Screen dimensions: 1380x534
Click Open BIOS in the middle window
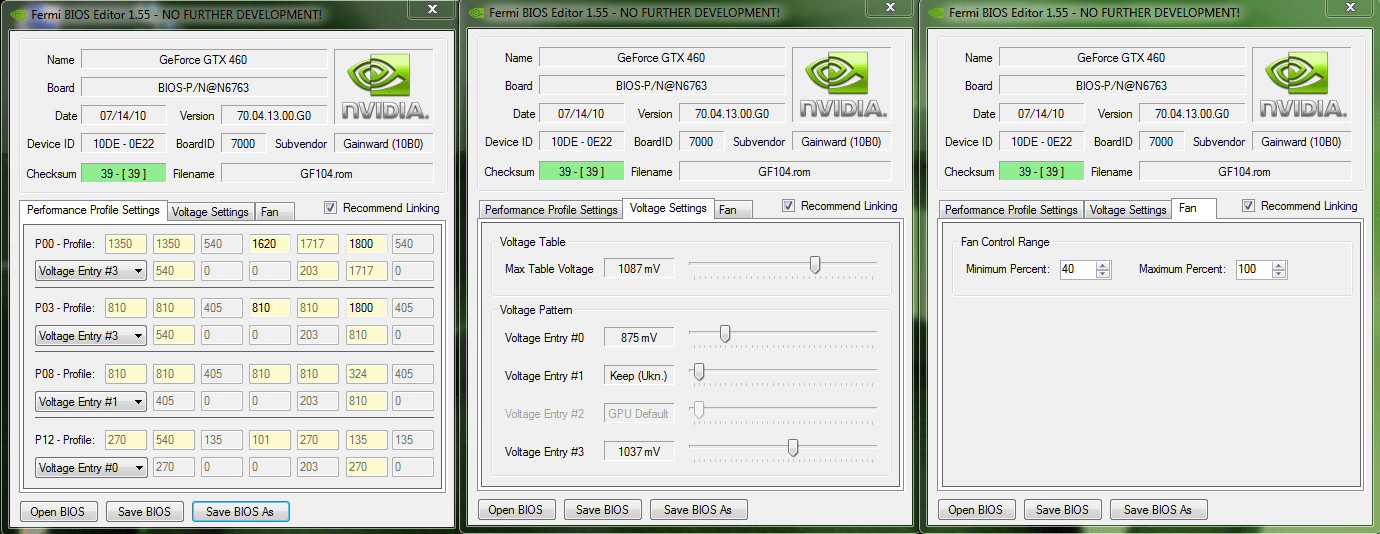516,509
